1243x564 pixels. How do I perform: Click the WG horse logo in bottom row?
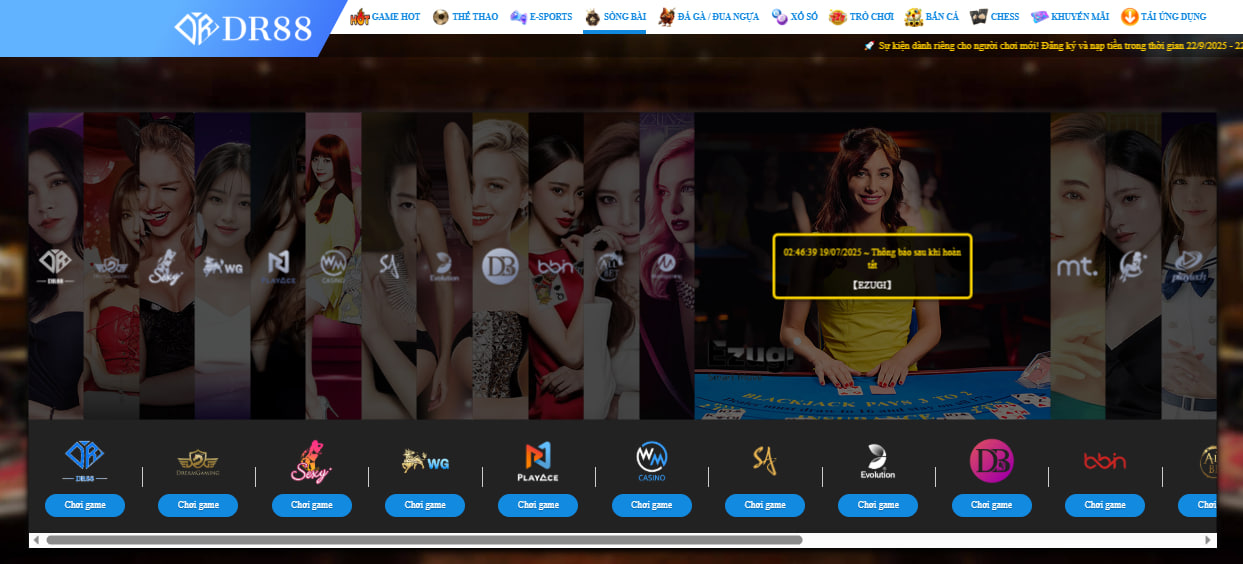coord(425,461)
